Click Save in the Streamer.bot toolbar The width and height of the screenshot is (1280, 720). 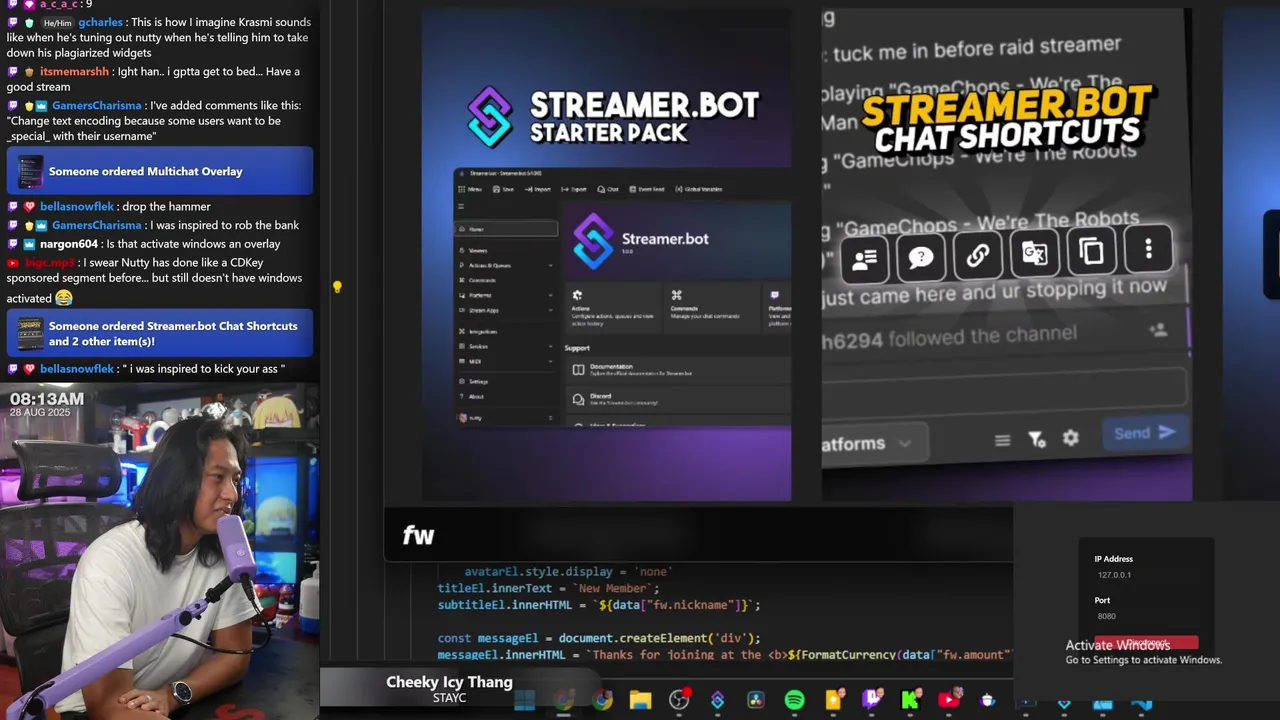click(503, 189)
